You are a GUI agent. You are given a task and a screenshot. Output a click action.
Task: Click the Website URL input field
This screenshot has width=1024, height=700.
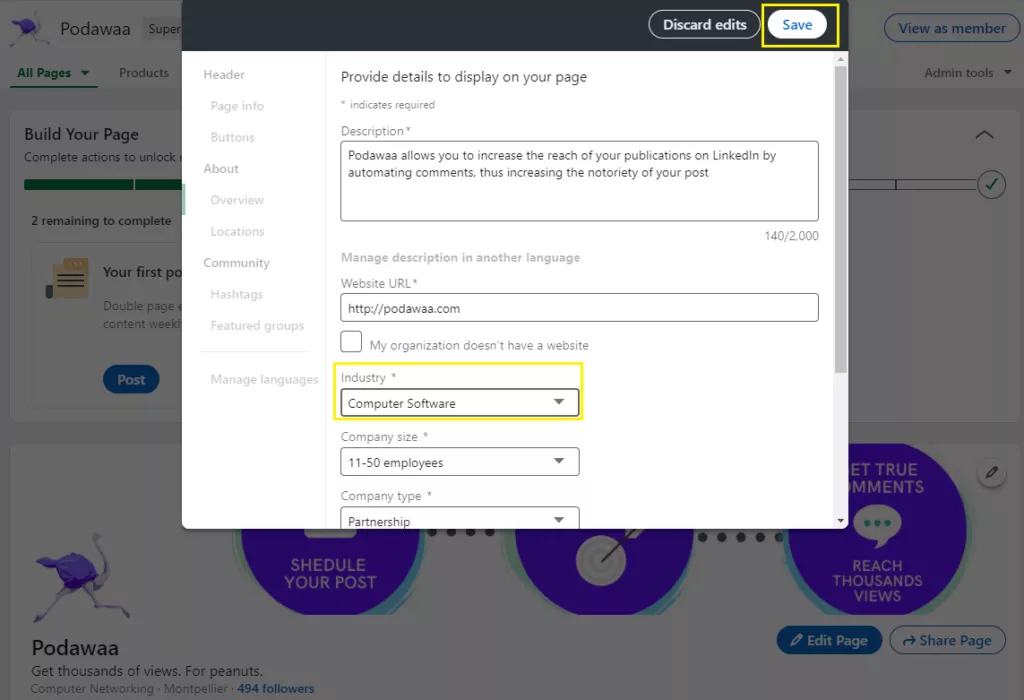579,308
